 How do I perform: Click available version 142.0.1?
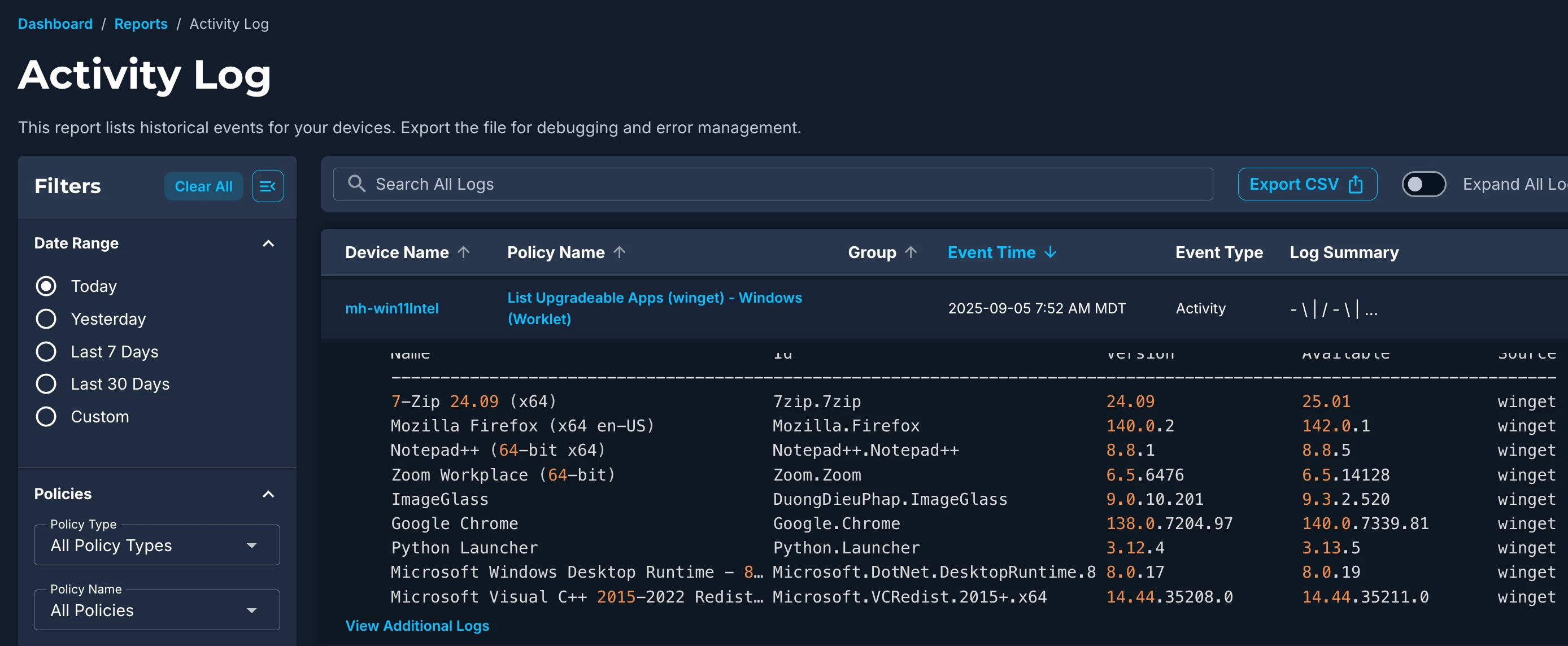[x=1336, y=426]
